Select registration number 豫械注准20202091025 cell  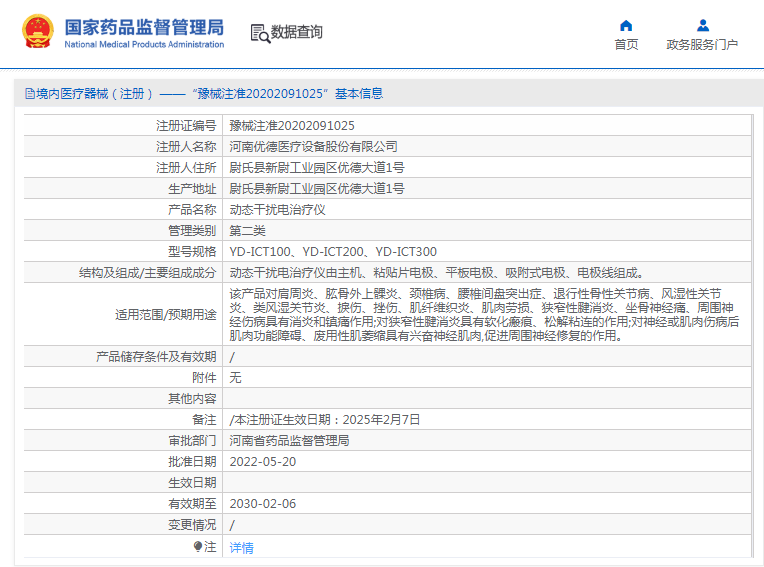point(292,126)
